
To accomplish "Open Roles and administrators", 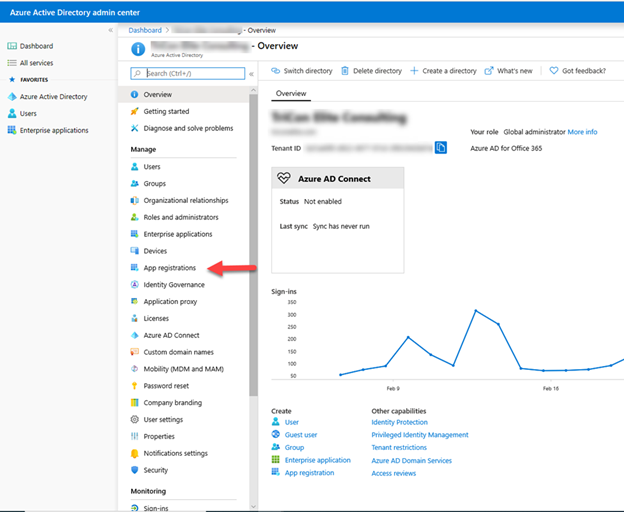I will tap(181, 217).
